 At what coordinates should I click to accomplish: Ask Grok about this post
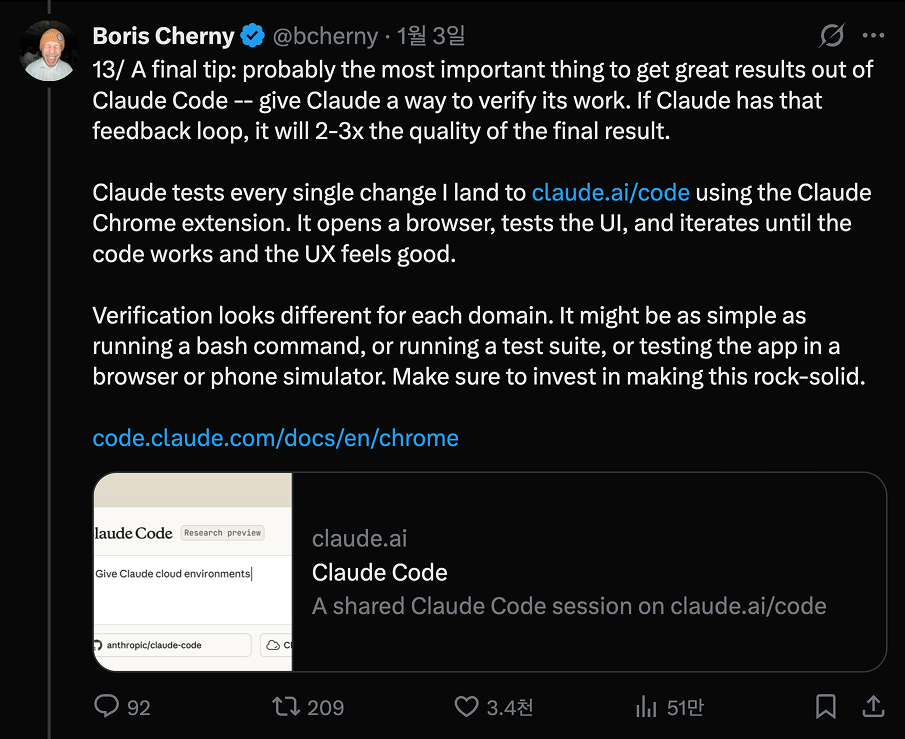pos(830,34)
